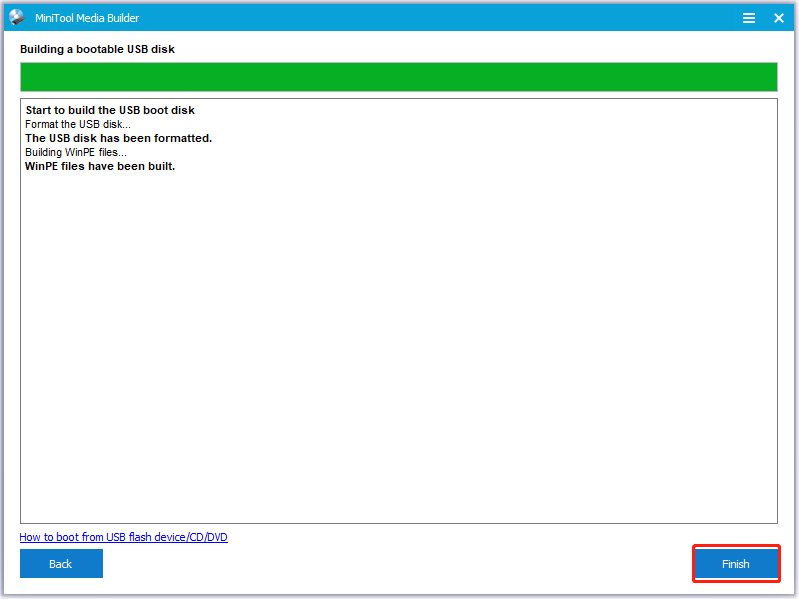This screenshot has width=799, height=599.
Task: Select 'WinPE files have been built.' line
Action: click(100, 166)
